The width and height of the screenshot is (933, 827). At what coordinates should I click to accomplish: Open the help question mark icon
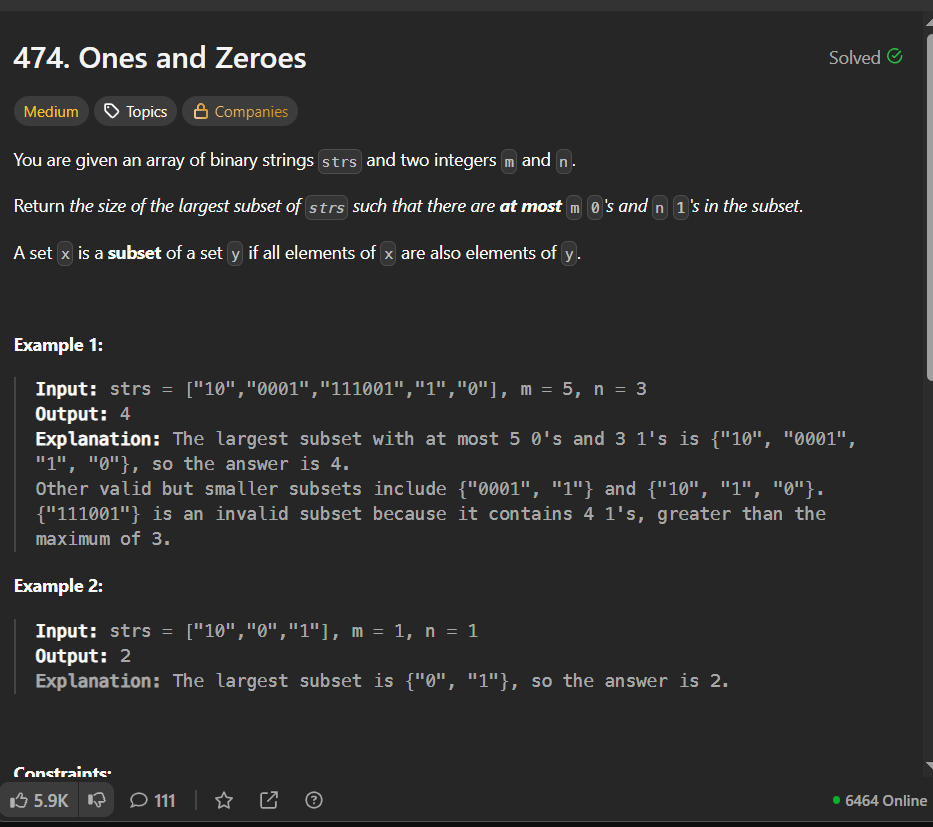(x=314, y=800)
